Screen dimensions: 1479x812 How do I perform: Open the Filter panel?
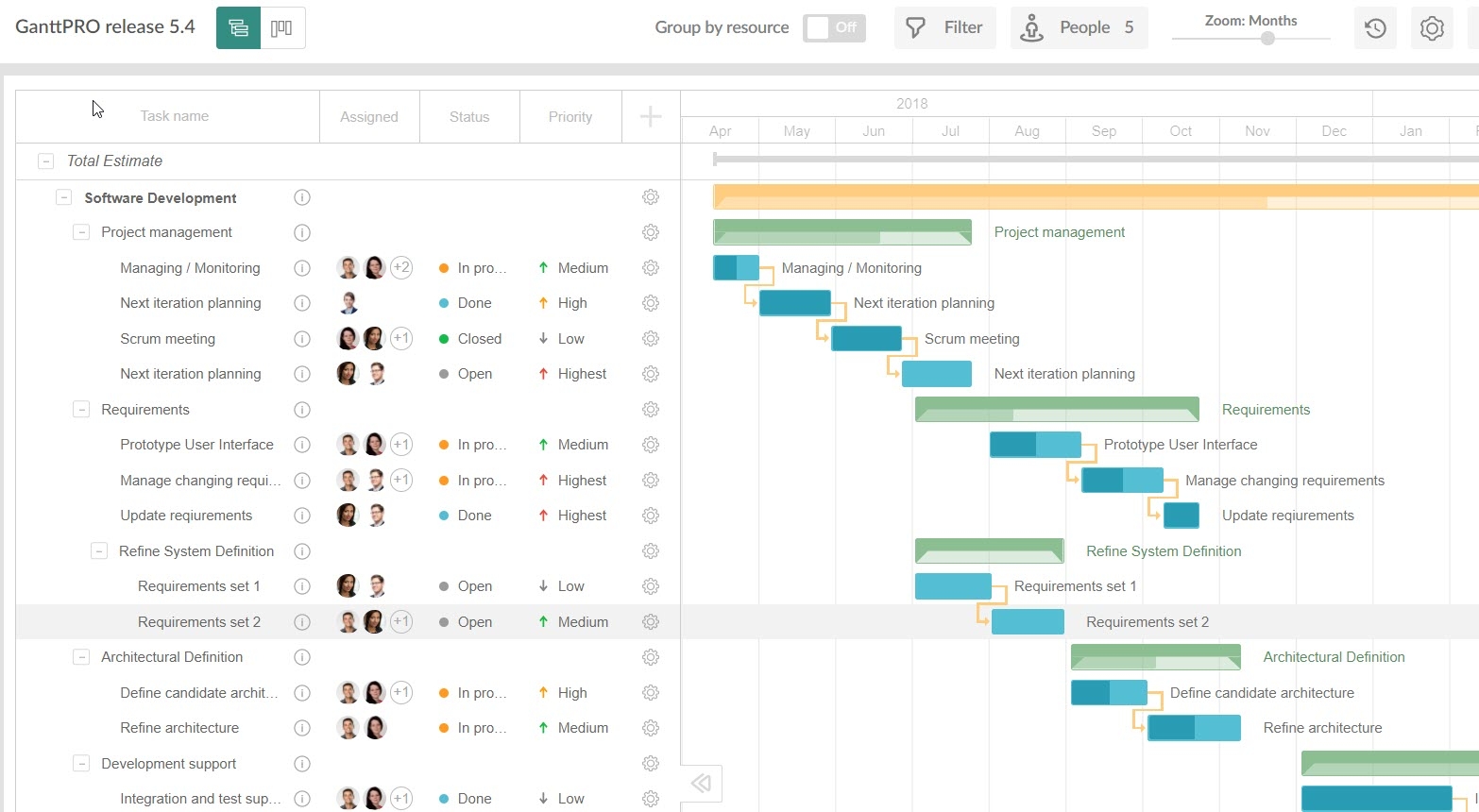[x=944, y=27]
